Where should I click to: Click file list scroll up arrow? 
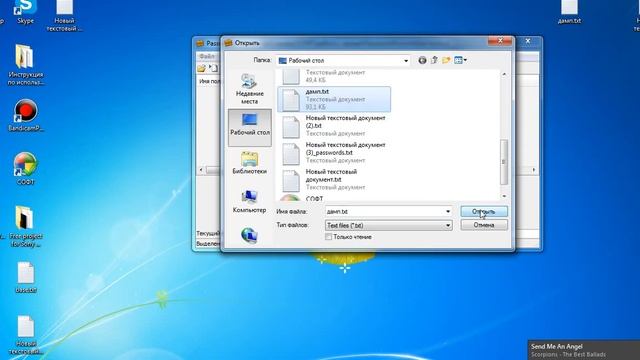point(504,74)
